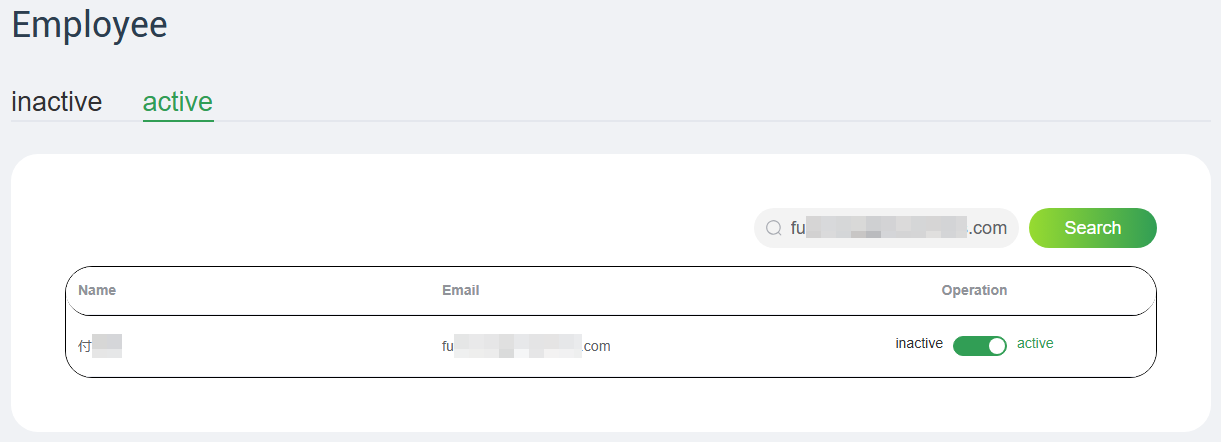Toggle the employee status switch
The height and width of the screenshot is (442, 1221).
tap(979, 346)
